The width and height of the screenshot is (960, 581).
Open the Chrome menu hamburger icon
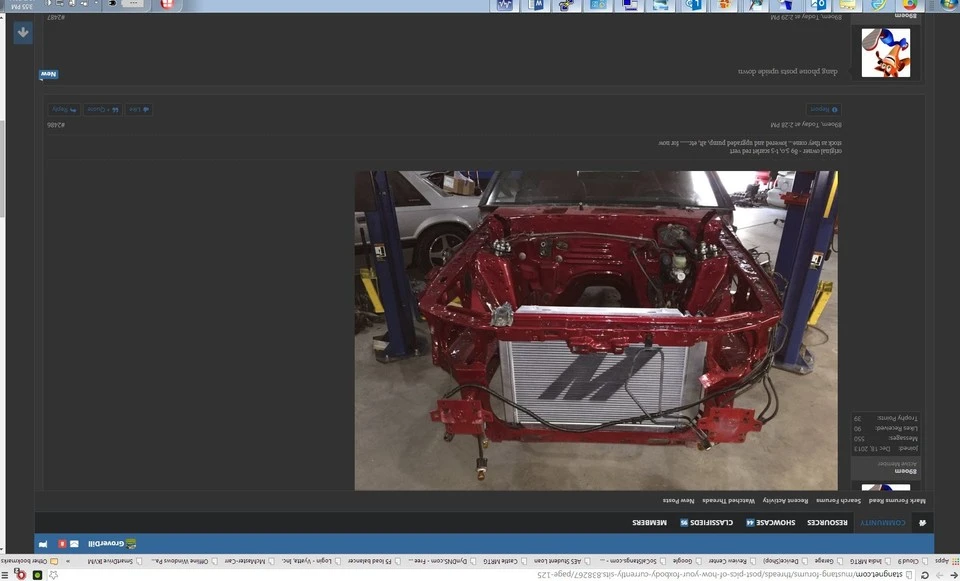point(6,575)
